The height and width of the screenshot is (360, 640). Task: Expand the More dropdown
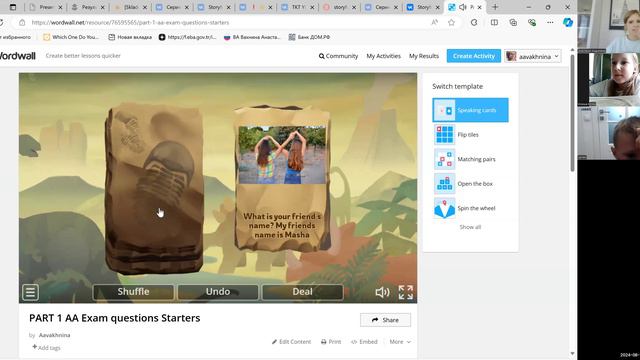(400, 342)
